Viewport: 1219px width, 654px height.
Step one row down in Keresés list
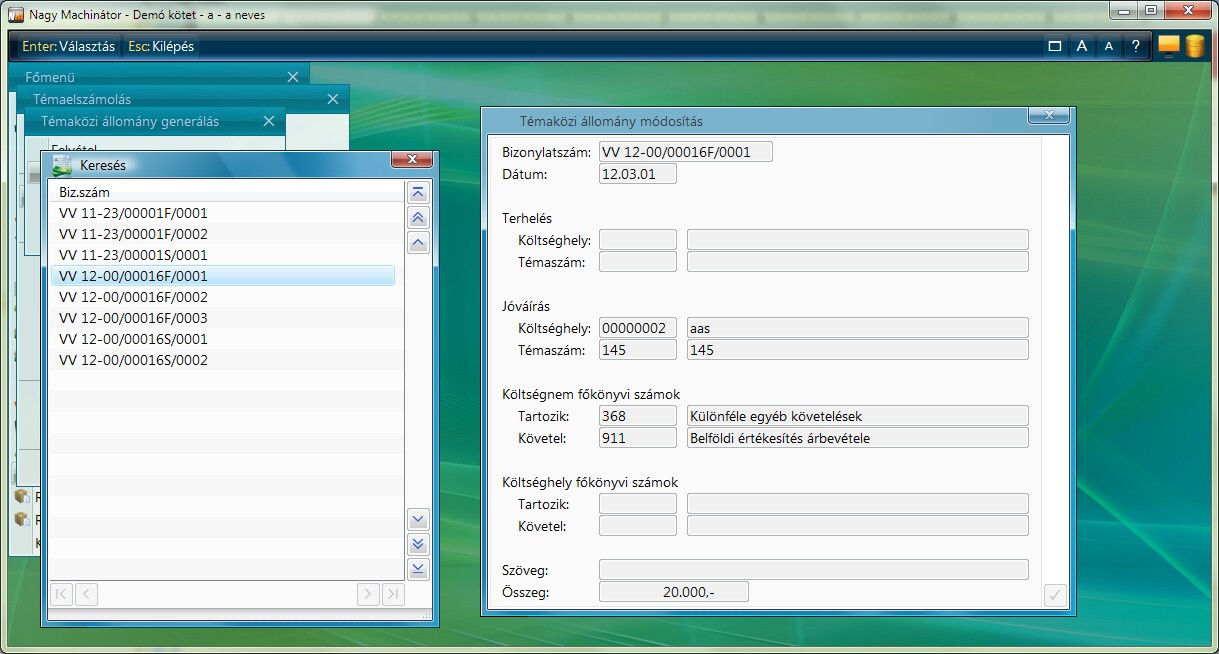(x=419, y=519)
